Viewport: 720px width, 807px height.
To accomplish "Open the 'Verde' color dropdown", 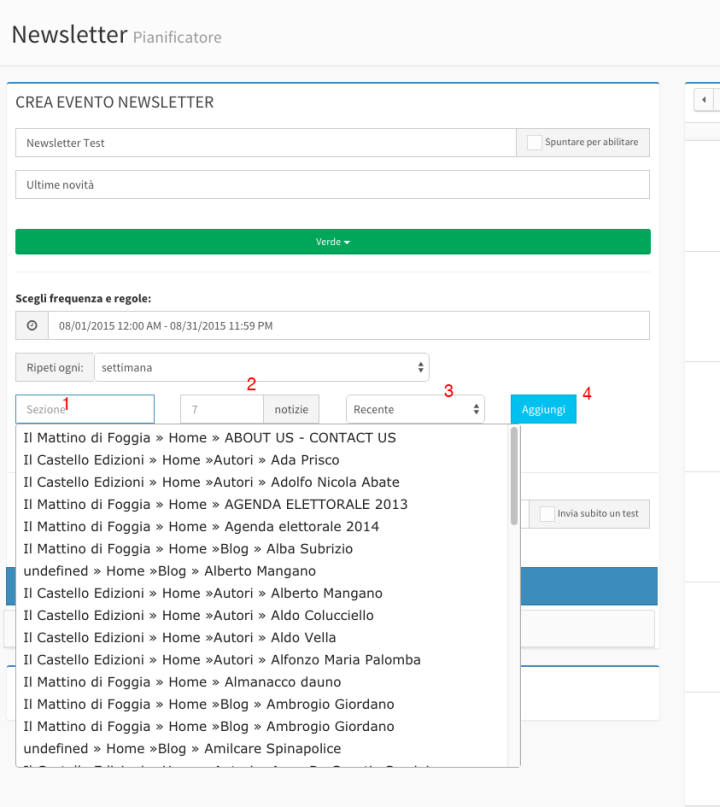I will pos(333,242).
